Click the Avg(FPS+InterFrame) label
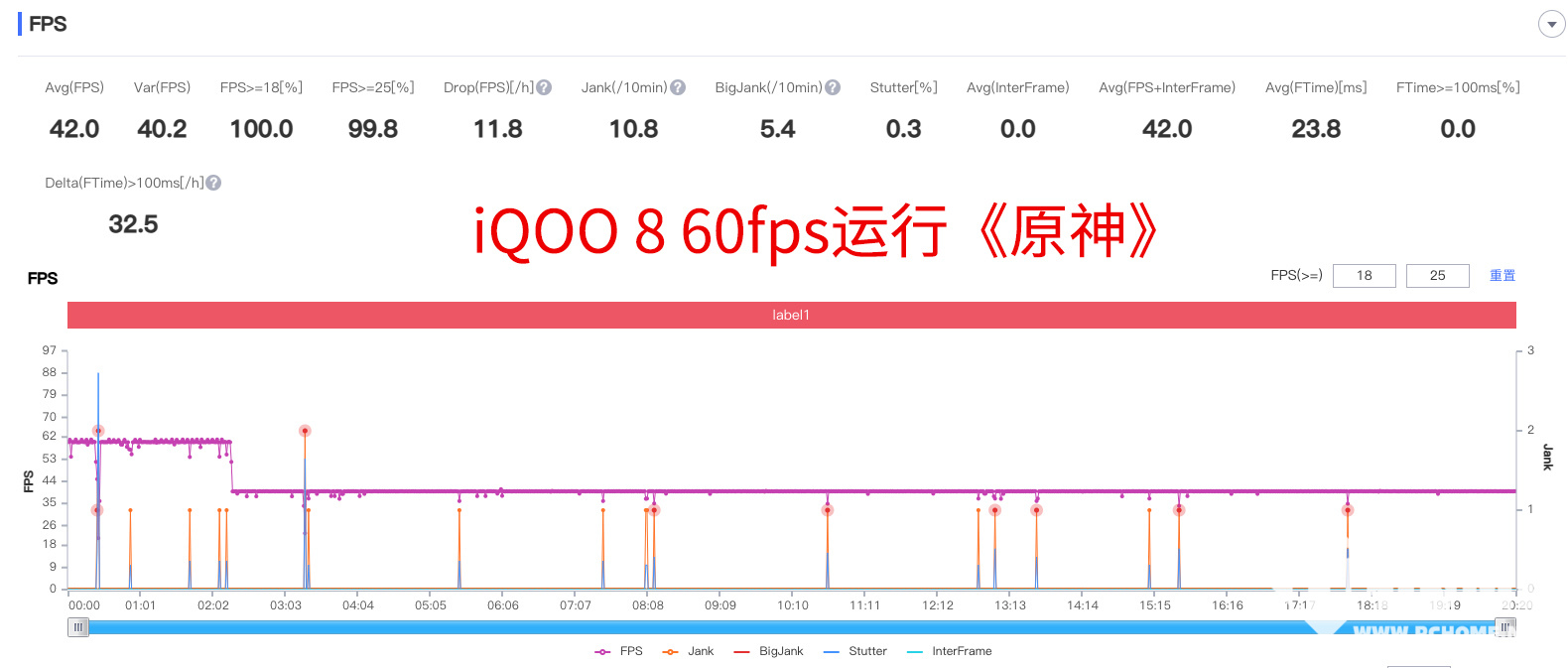The height and width of the screenshot is (668, 1568). (x=1167, y=87)
